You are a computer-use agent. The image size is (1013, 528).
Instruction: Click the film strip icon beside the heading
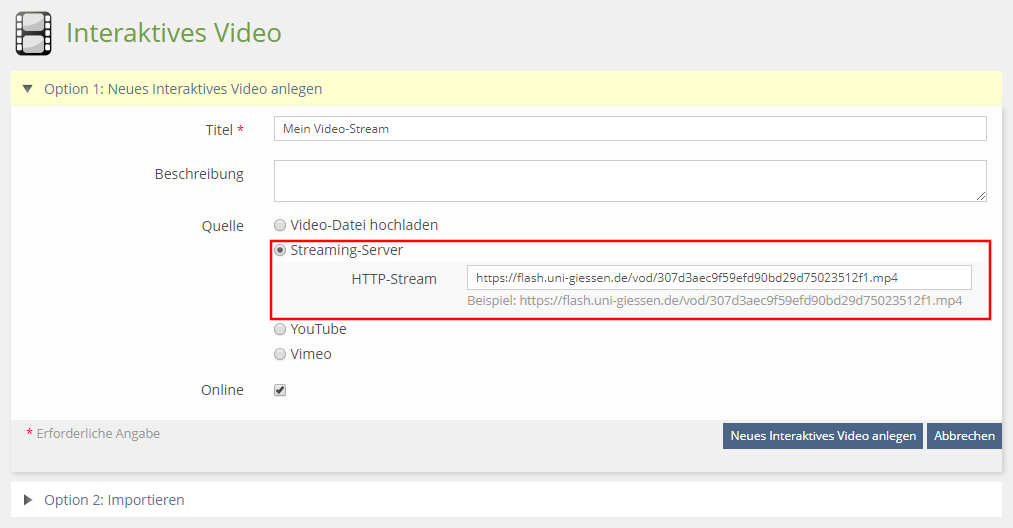click(x=33, y=34)
